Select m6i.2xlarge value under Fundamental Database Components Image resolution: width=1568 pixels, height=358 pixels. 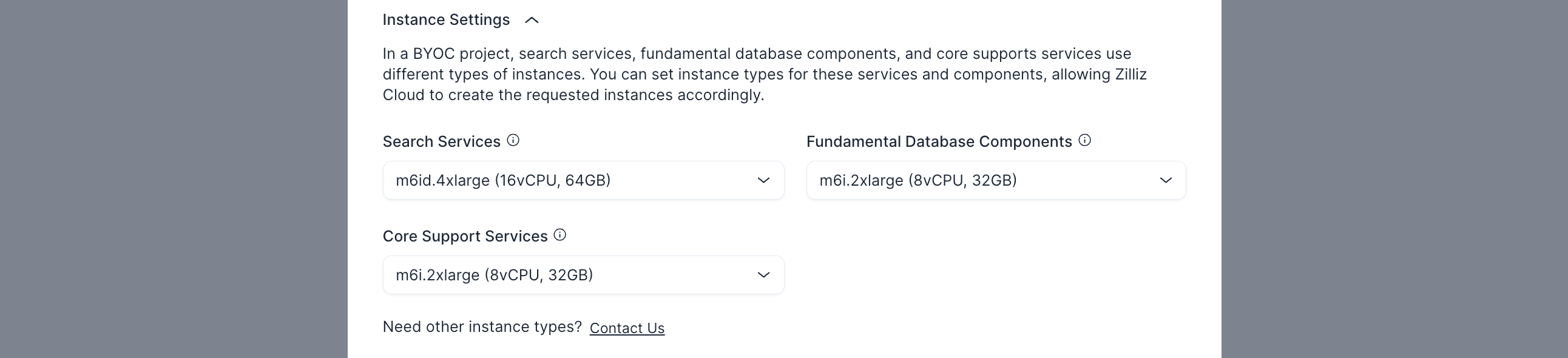(x=918, y=180)
